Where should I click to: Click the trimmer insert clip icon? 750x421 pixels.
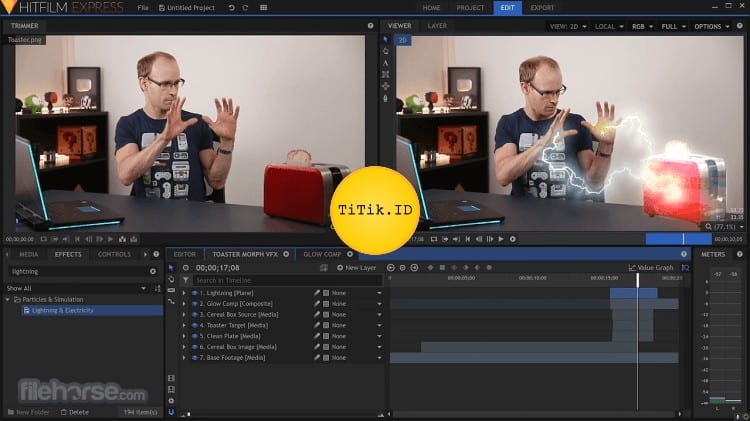coord(122,239)
